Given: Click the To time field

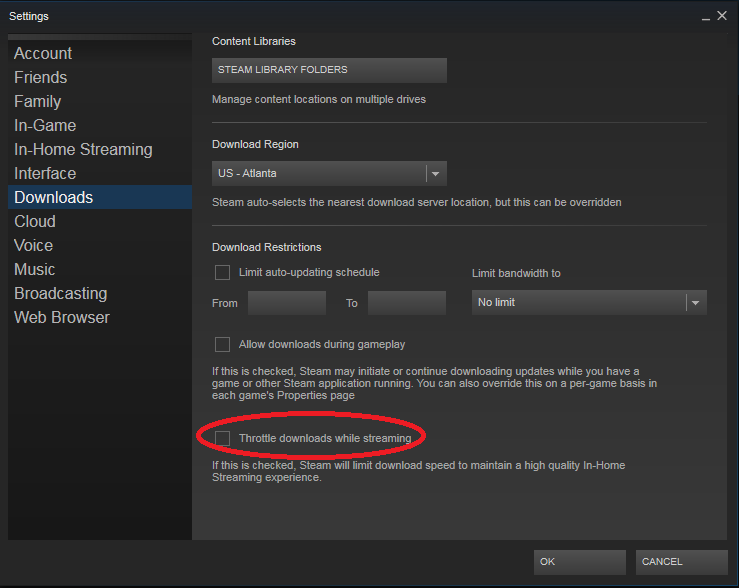Looking at the screenshot, I should point(407,302).
